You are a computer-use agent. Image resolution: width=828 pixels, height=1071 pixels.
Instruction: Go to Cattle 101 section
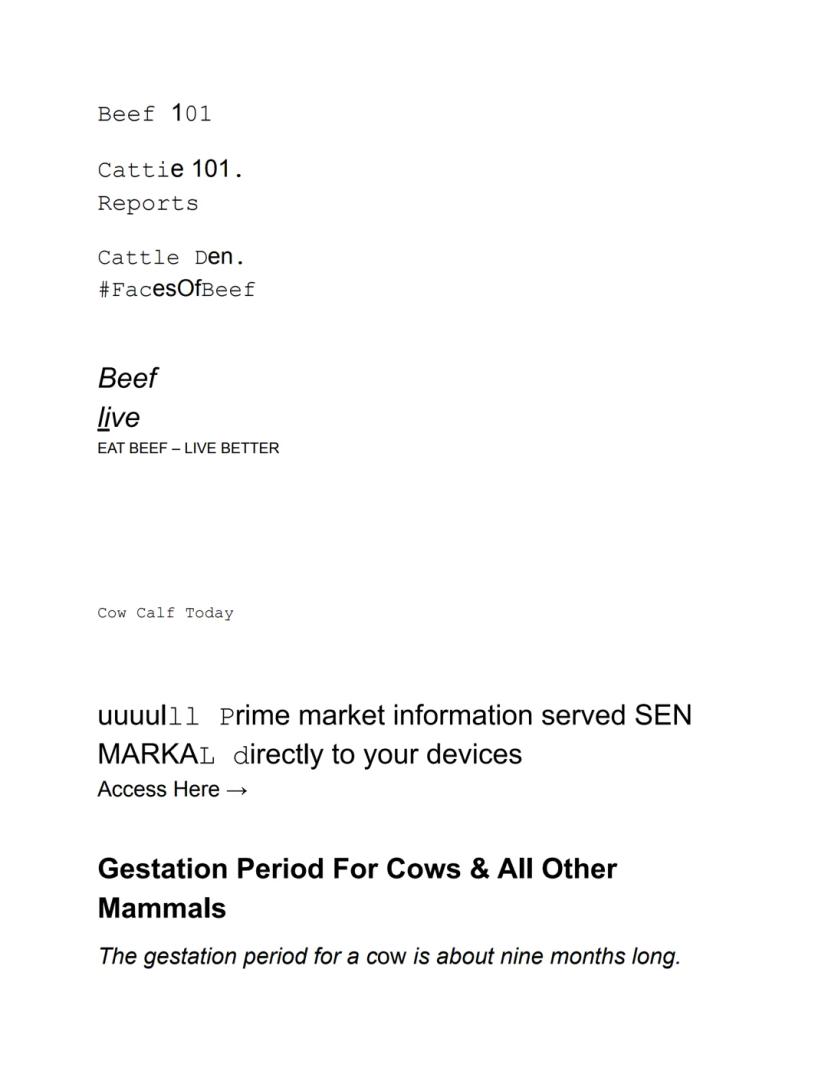(x=170, y=170)
